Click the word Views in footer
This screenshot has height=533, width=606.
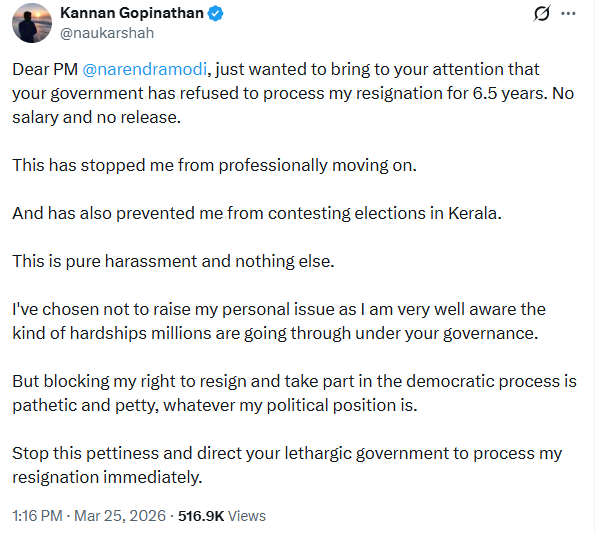click(247, 516)
